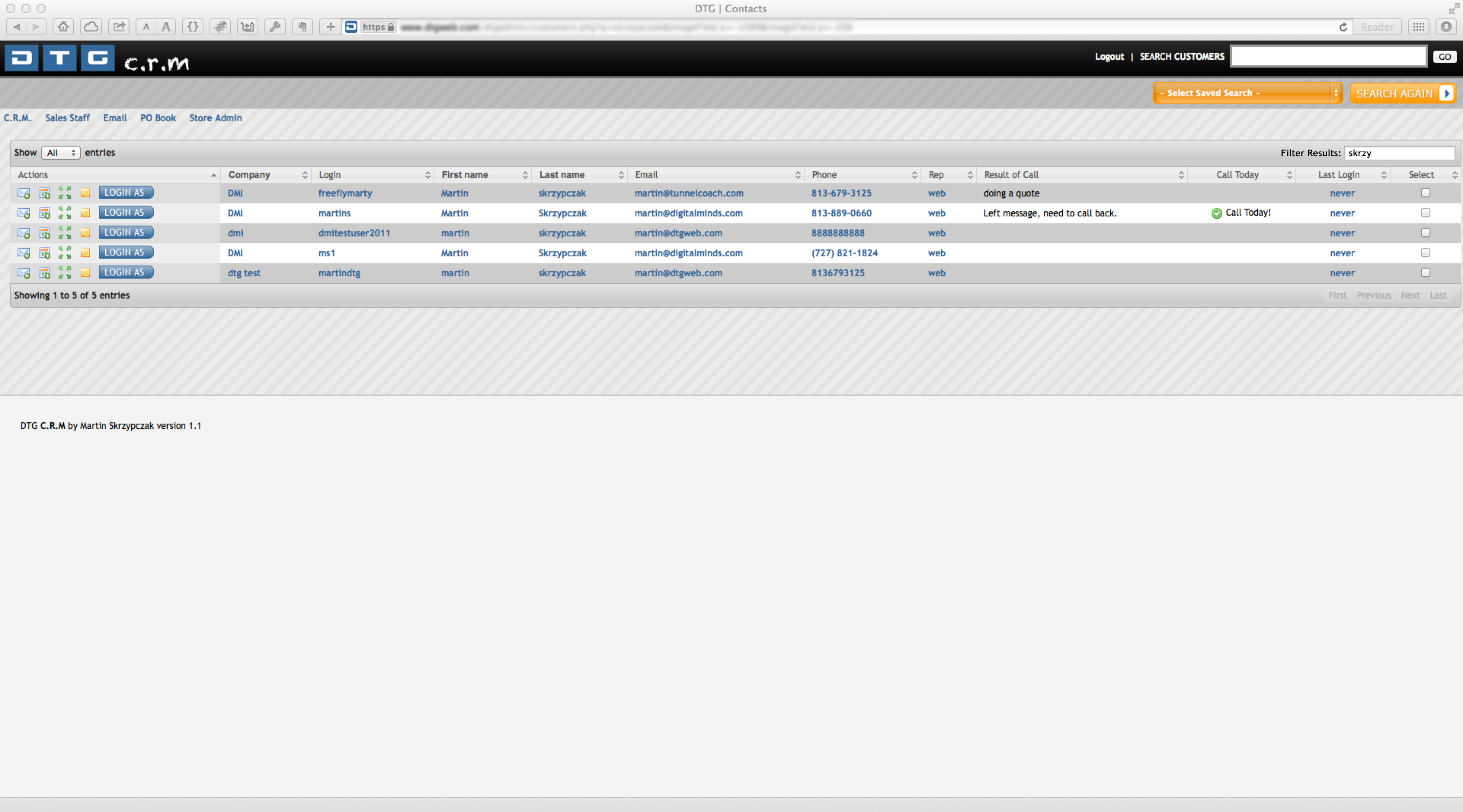
Task: Click the bug debugger toolbar icon
Action: 220,27
